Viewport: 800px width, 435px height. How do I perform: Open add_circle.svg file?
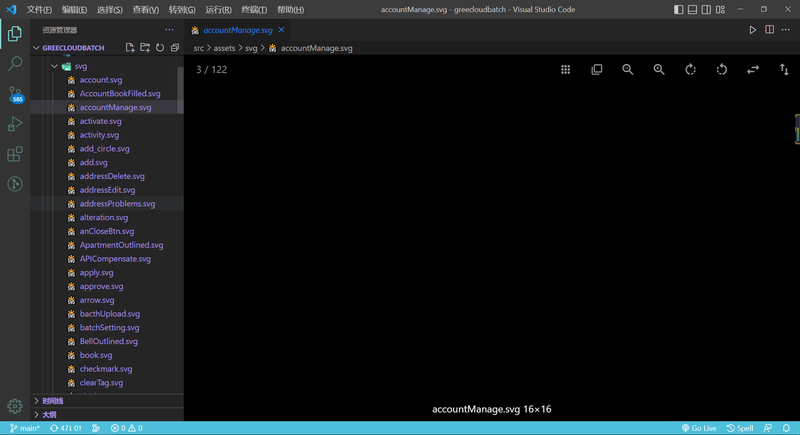tap(104, 148)
